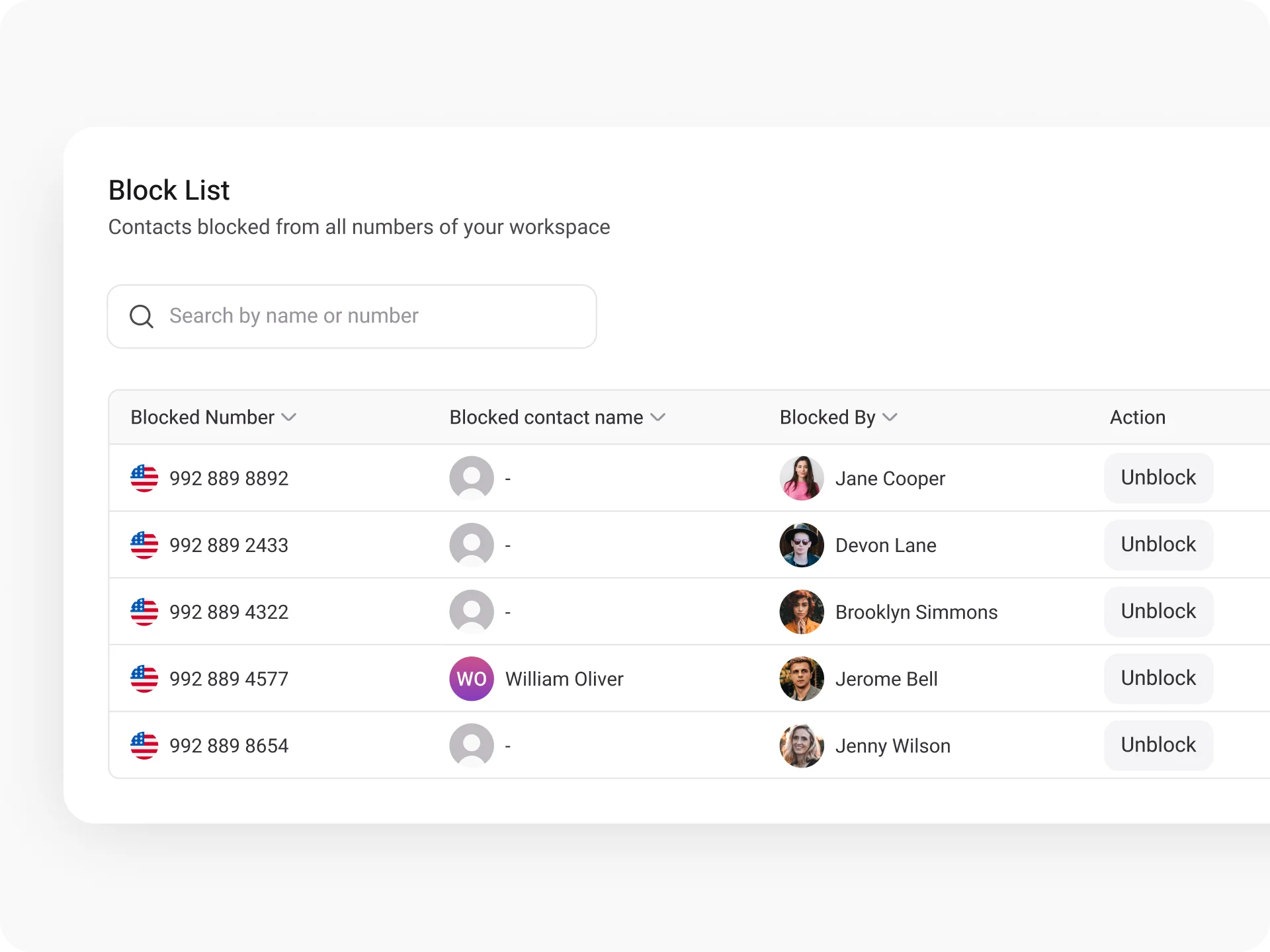Click the Brooklyn Simmons name
Screen dimensions: 1270x952
click(x=916, y=612)
